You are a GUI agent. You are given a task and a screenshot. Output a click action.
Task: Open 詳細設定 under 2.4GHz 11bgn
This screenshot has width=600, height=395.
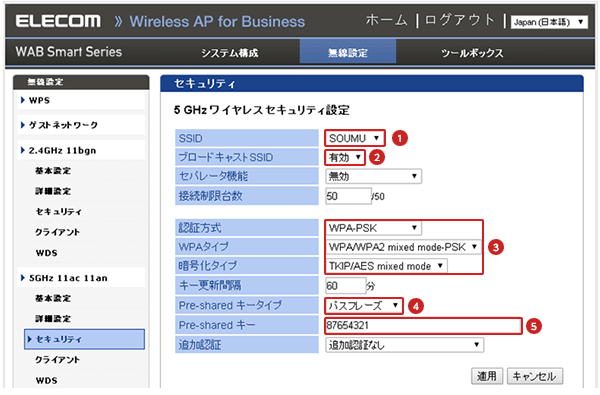[53, 191]
